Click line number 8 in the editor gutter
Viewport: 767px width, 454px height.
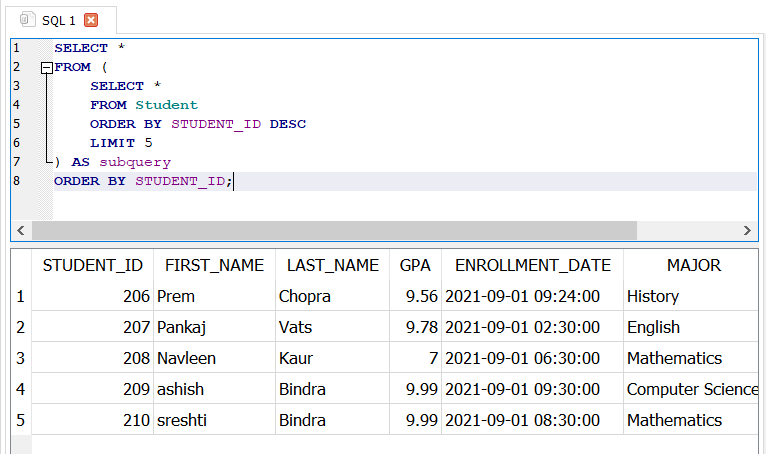[17, 182]
